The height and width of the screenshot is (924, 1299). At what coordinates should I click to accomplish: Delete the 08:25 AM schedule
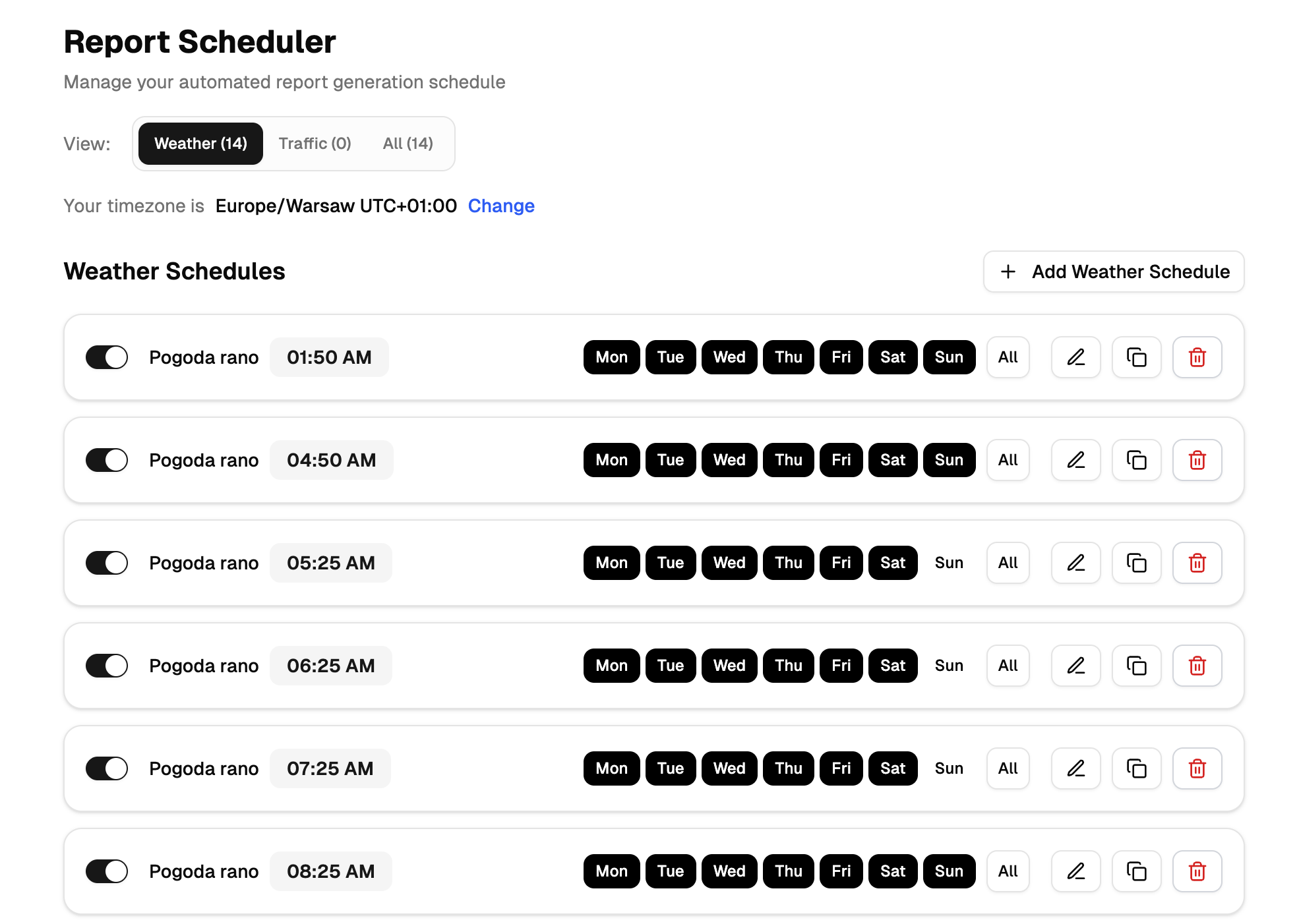click(x=1197, y=871)
